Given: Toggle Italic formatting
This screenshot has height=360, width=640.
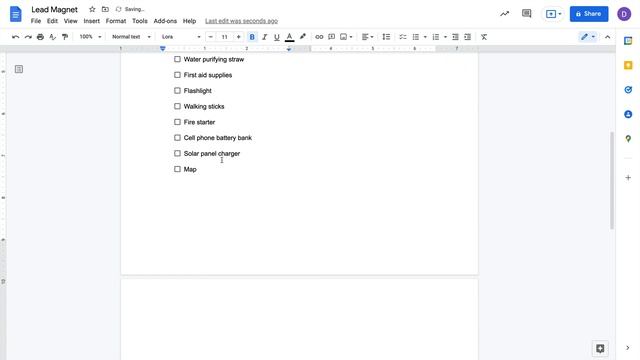Looking at the screenshot, I should coord(264,37).
